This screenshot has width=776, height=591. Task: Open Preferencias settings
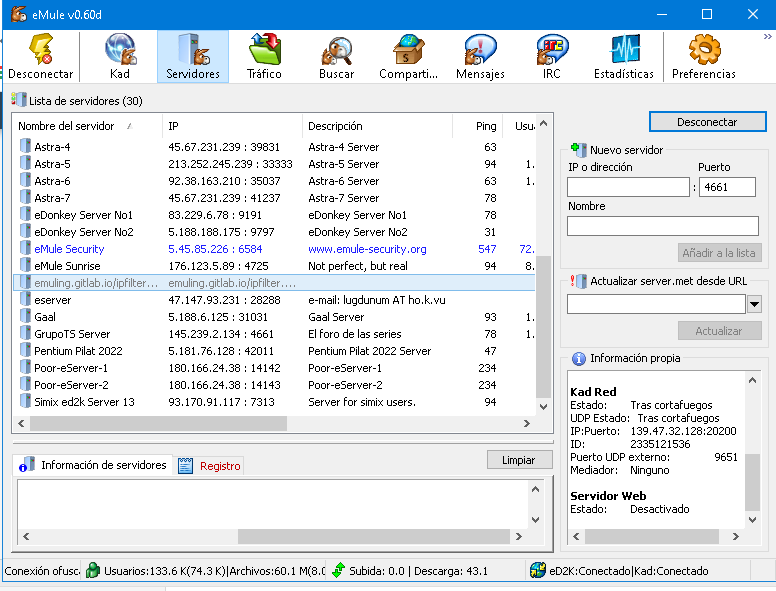tap(704, 56)
